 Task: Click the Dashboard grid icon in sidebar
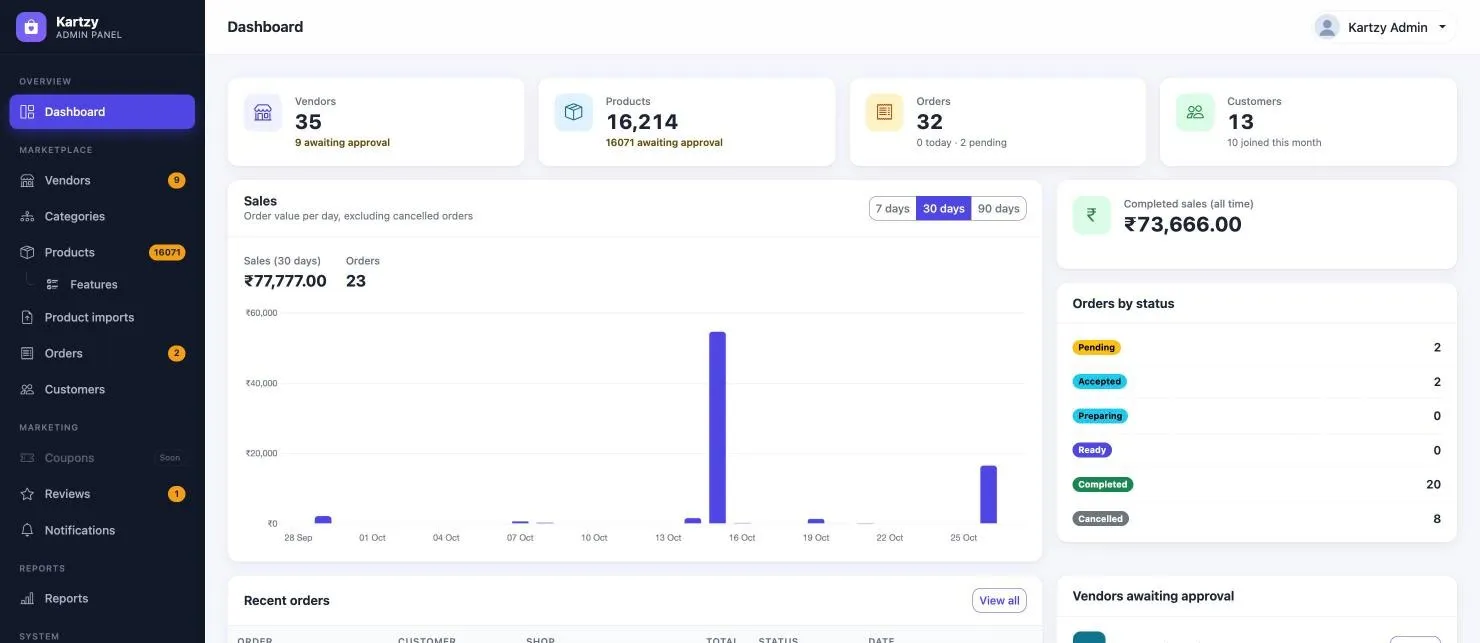pyautogui.click(x=27, y=112)
